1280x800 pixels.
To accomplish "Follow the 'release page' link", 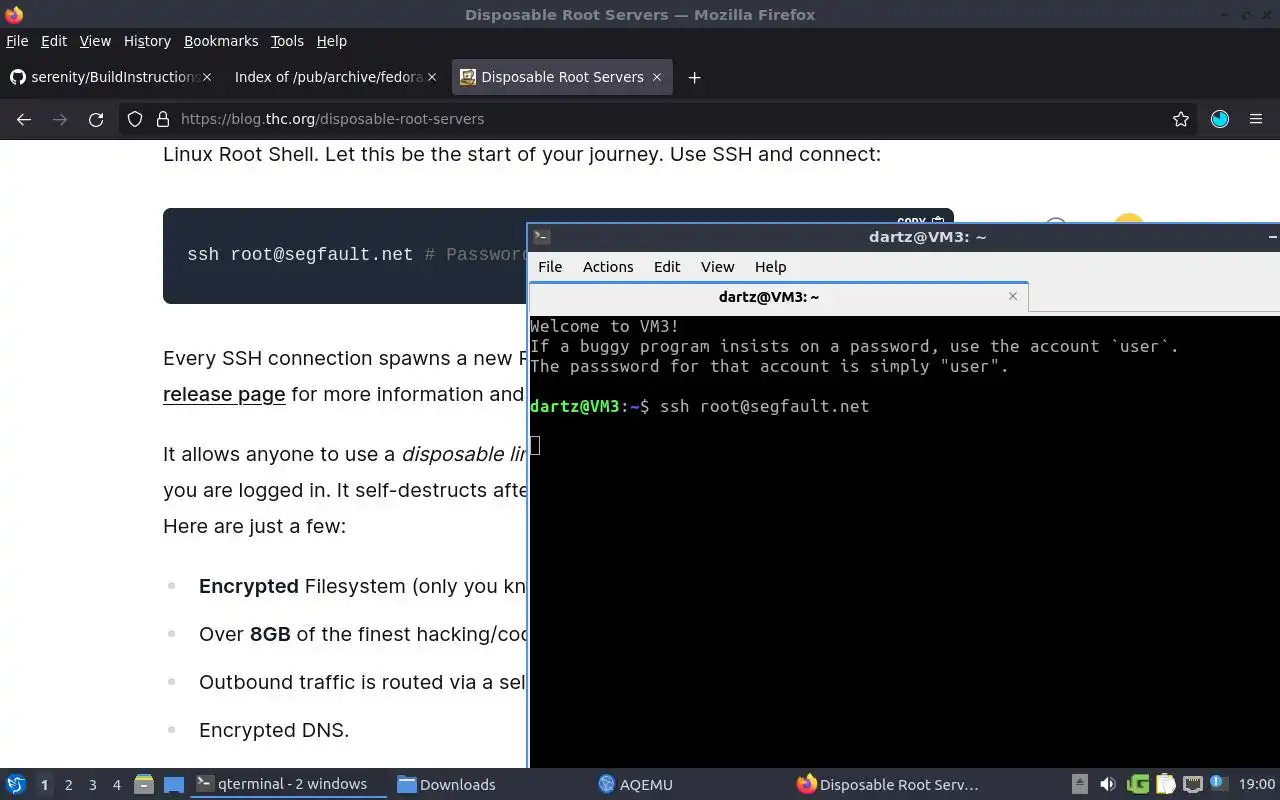I will [x=224, y=394].
